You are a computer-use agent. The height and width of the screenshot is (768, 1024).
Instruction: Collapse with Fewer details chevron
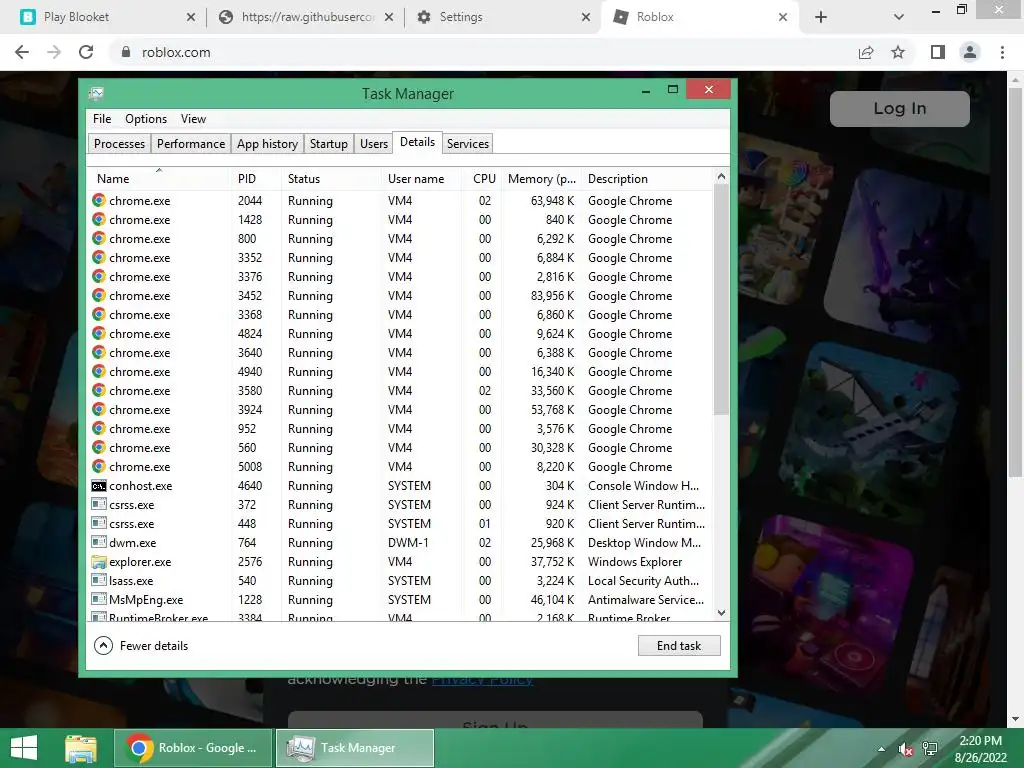coord(103,646)
